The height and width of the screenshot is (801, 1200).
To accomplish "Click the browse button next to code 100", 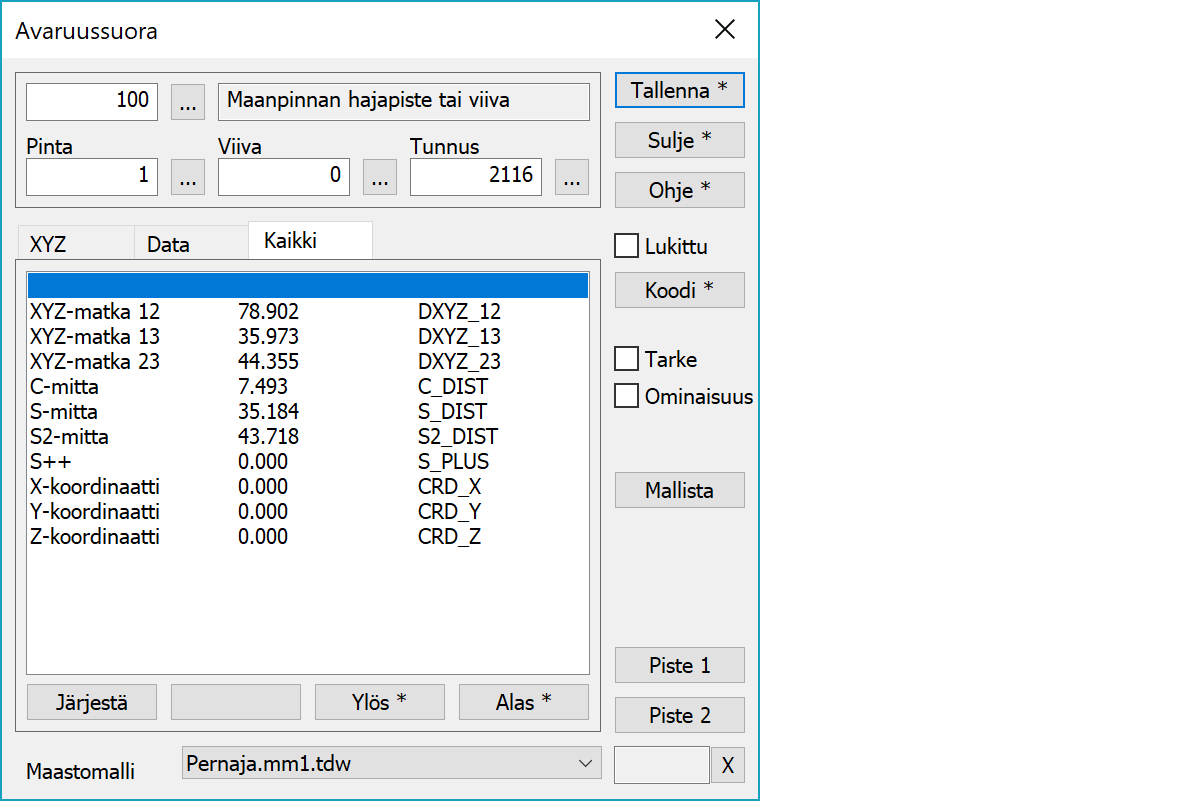I will click(188, 101).
